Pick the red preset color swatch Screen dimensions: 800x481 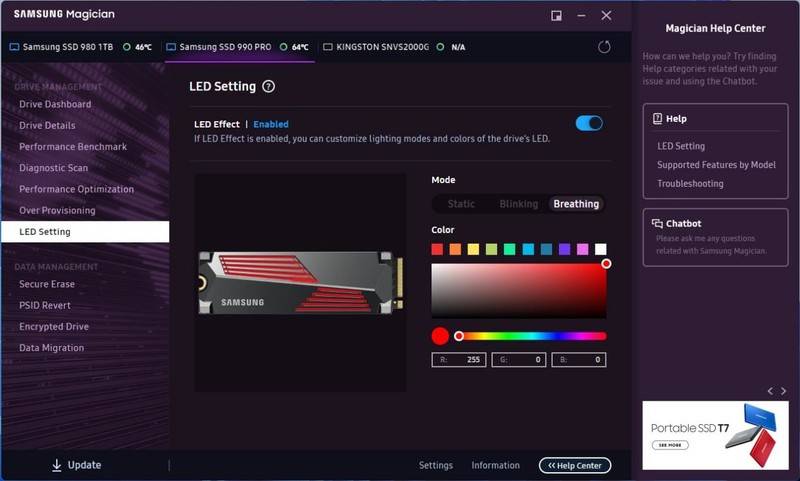(x=437, y=249)
